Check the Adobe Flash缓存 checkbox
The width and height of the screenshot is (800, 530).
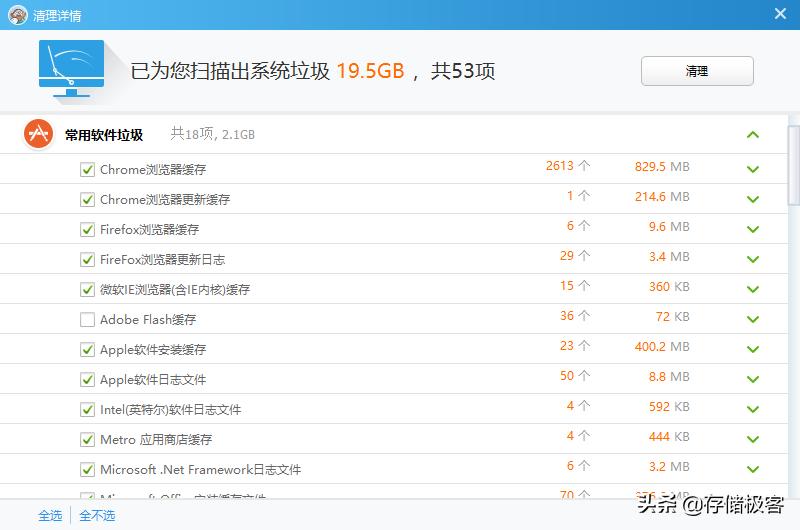click(x=87, y=320)
